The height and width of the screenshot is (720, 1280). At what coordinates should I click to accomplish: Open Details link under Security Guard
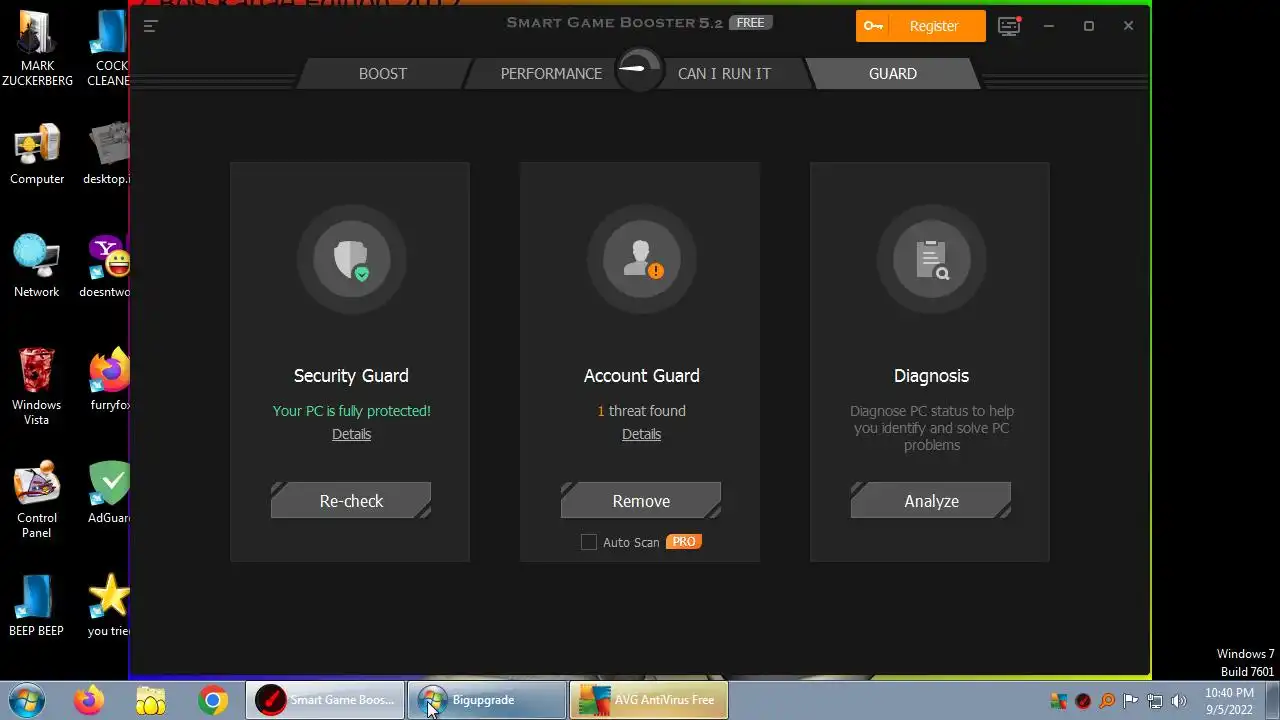click(x=351, y=434)
